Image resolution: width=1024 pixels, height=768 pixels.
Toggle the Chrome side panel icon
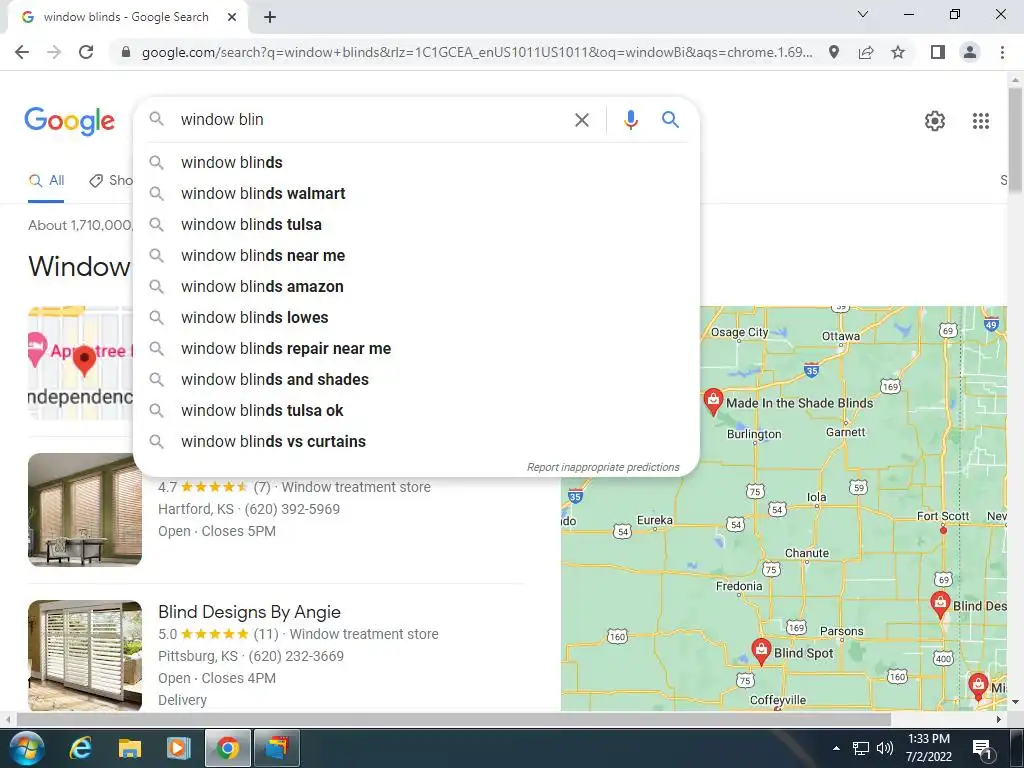938,52
